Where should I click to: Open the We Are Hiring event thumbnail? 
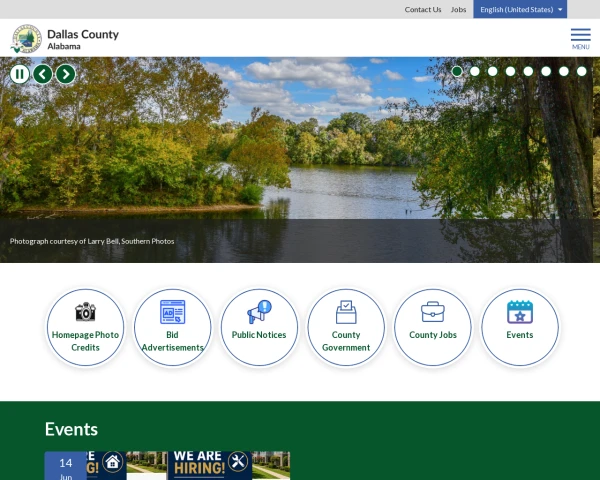coord(167,465)
